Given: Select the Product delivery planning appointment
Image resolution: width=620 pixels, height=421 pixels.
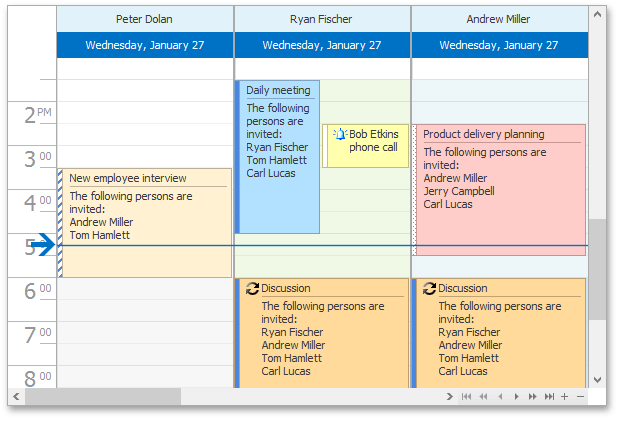Looking at the screenshot, I should coord(499,190).
